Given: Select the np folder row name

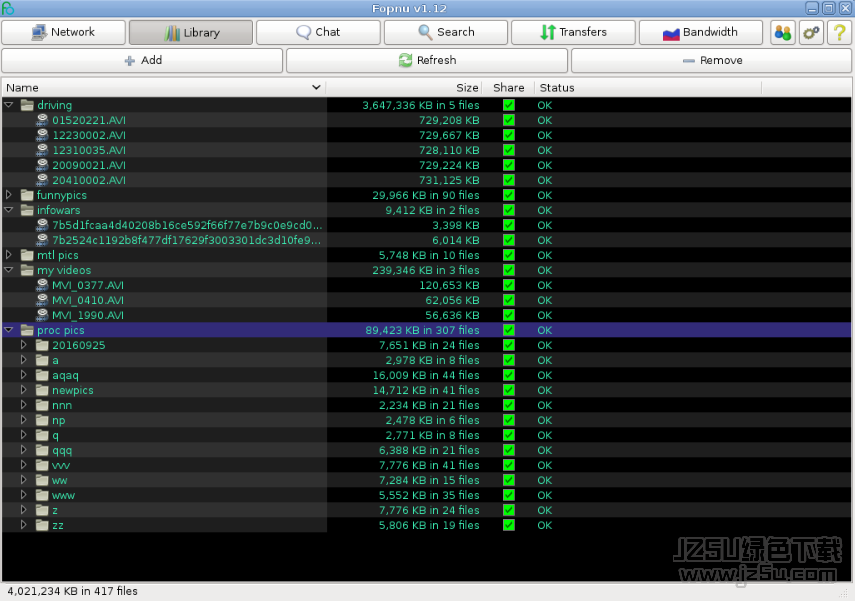Looking at the screenshot, I should point(58,420).
